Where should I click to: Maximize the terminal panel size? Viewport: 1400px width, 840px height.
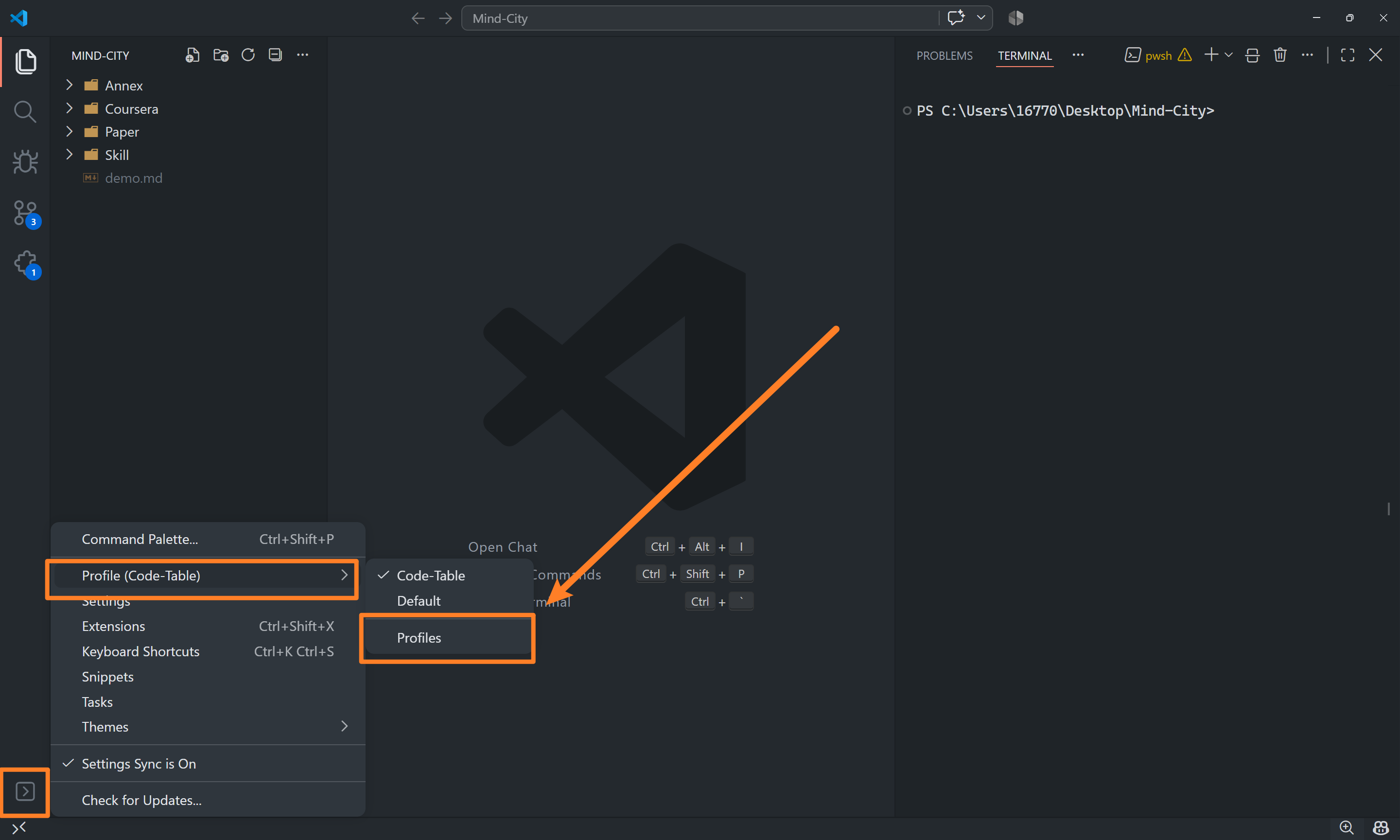[x=1347, y=55]
